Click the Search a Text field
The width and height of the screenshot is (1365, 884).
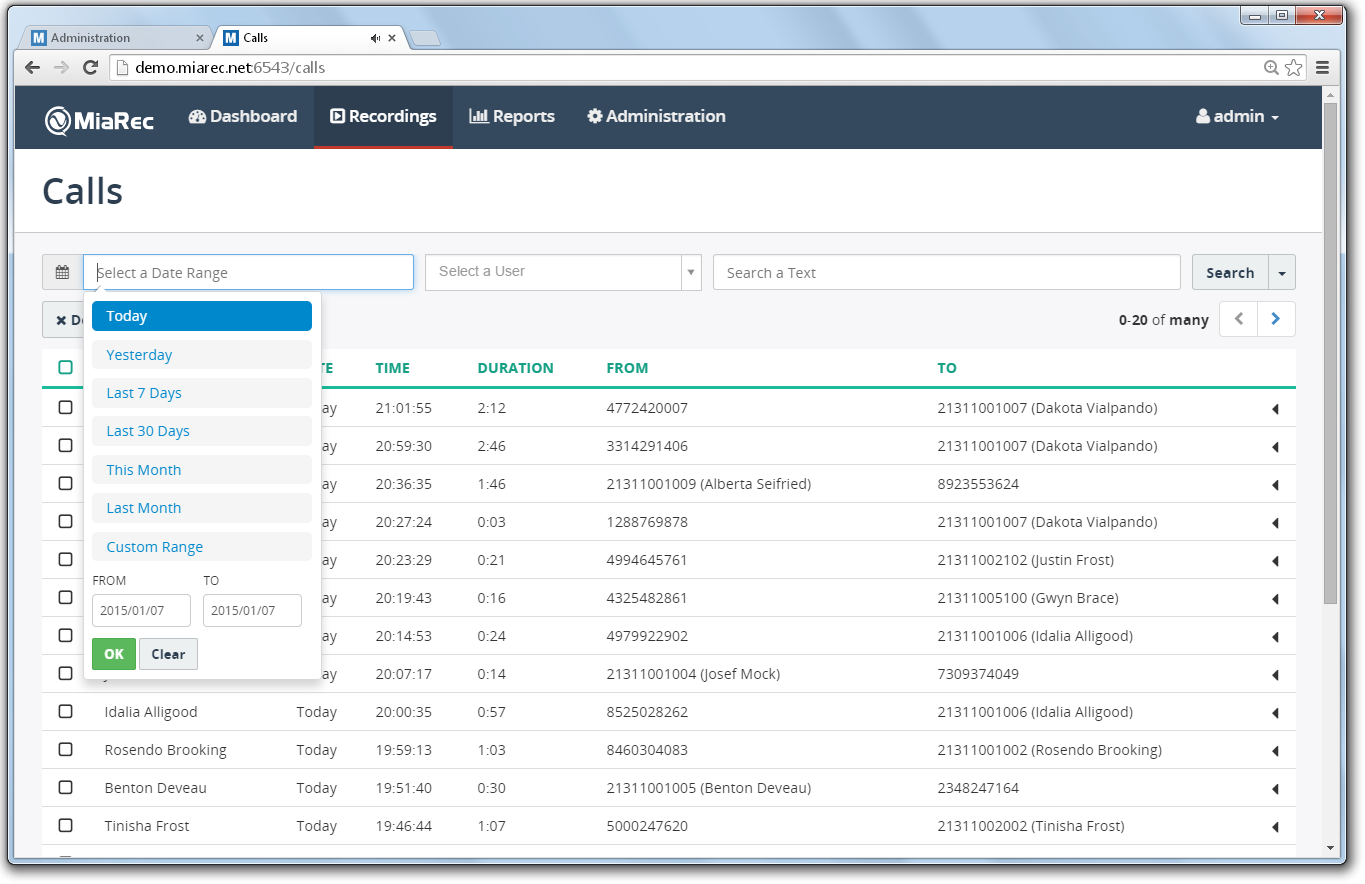(946, 273)
